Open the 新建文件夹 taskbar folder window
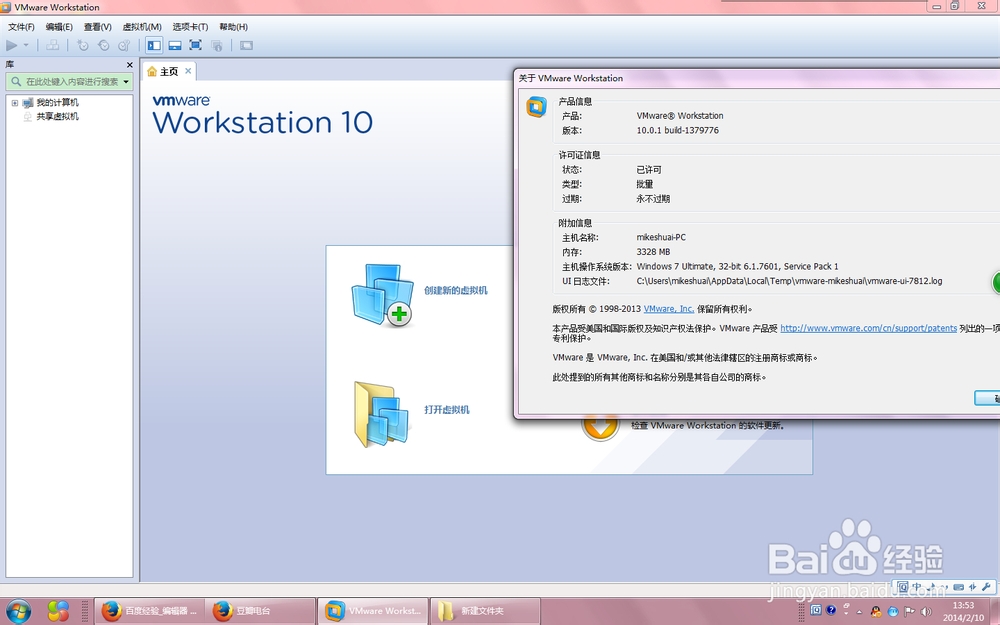Screen dimensions: 1000x625 coord(485,611)
